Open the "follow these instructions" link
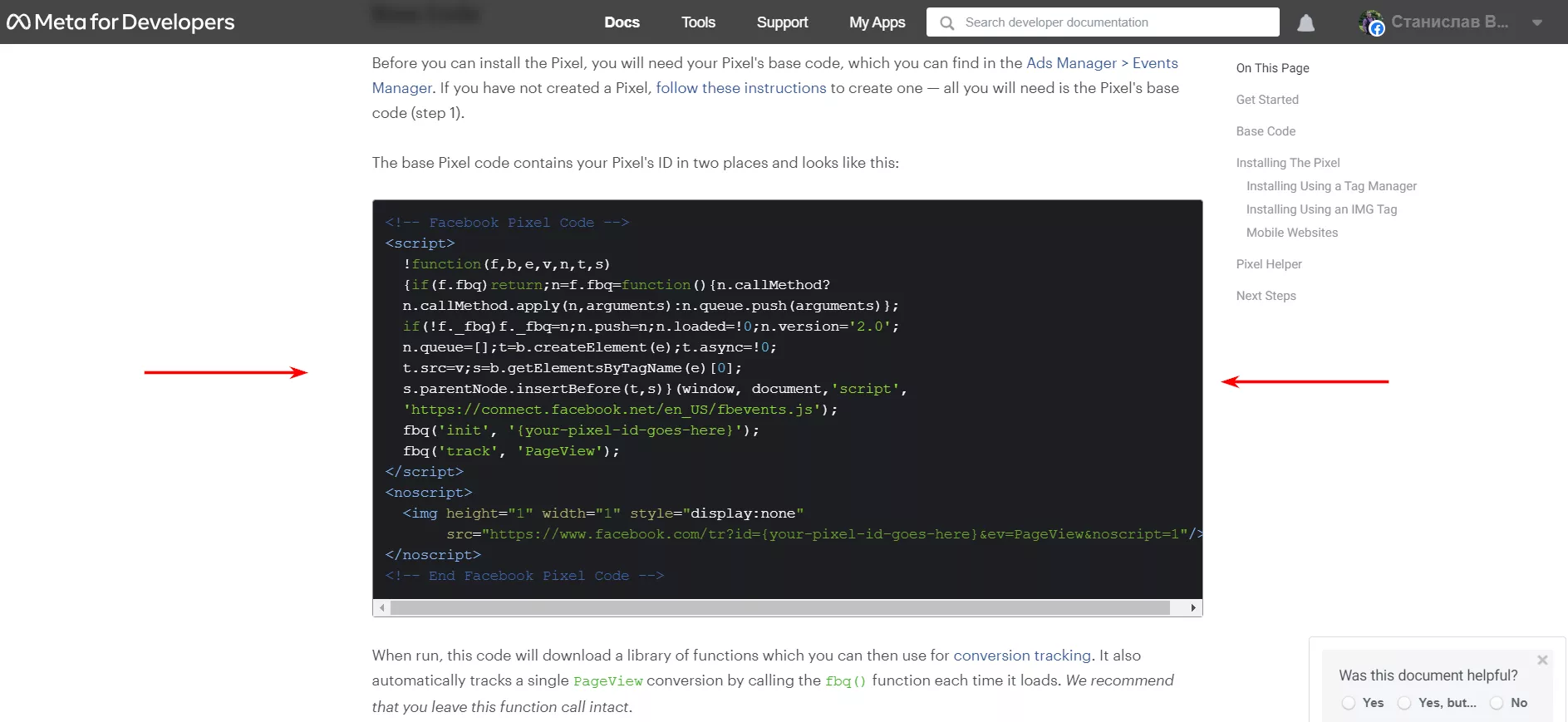 point(741,88)
